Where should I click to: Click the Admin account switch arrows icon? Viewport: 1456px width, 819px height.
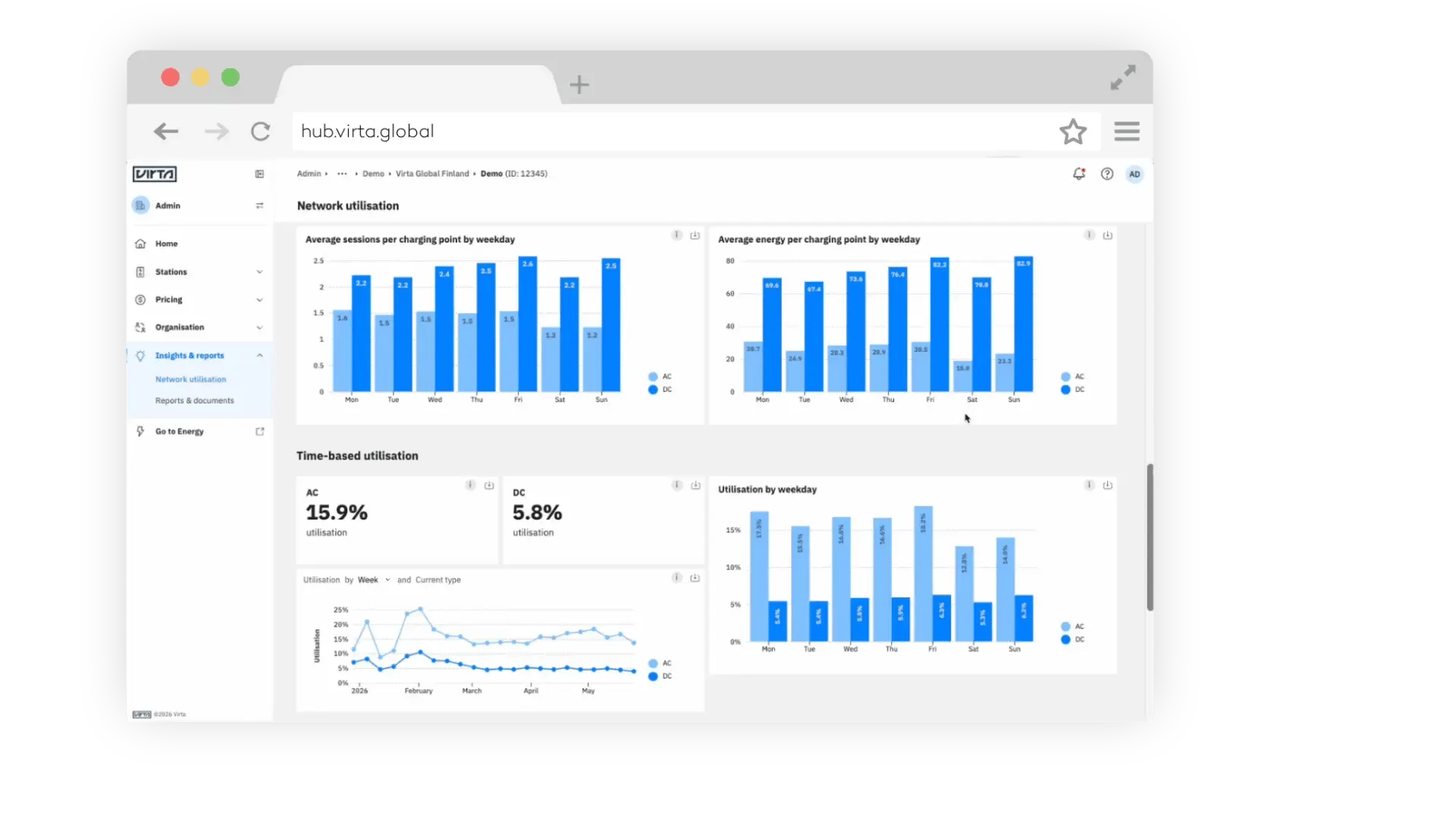click(259, 206)
